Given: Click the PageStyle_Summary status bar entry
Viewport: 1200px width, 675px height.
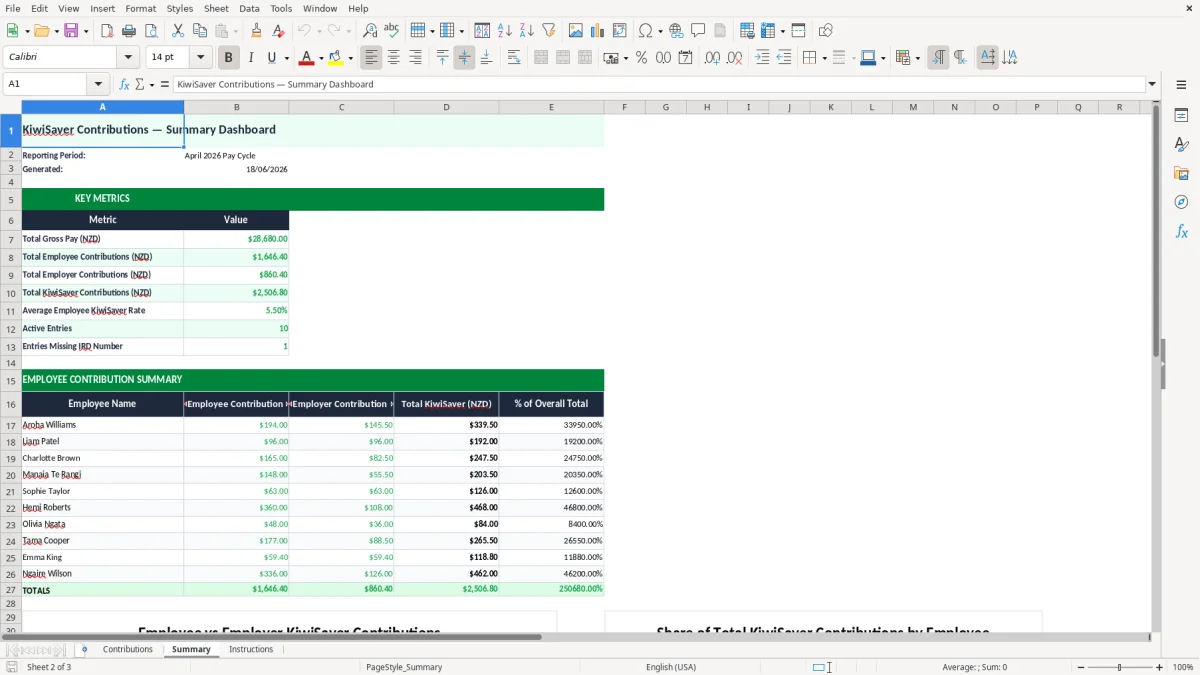Looking at the screenshot, I should (404, 667).
